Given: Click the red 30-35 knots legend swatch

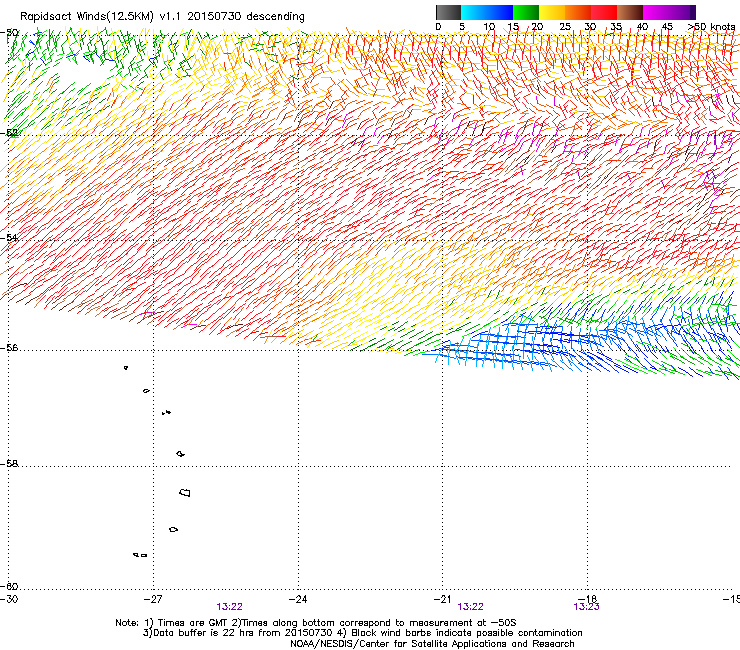Looking at the screenshot, I should tap(604, 12).
